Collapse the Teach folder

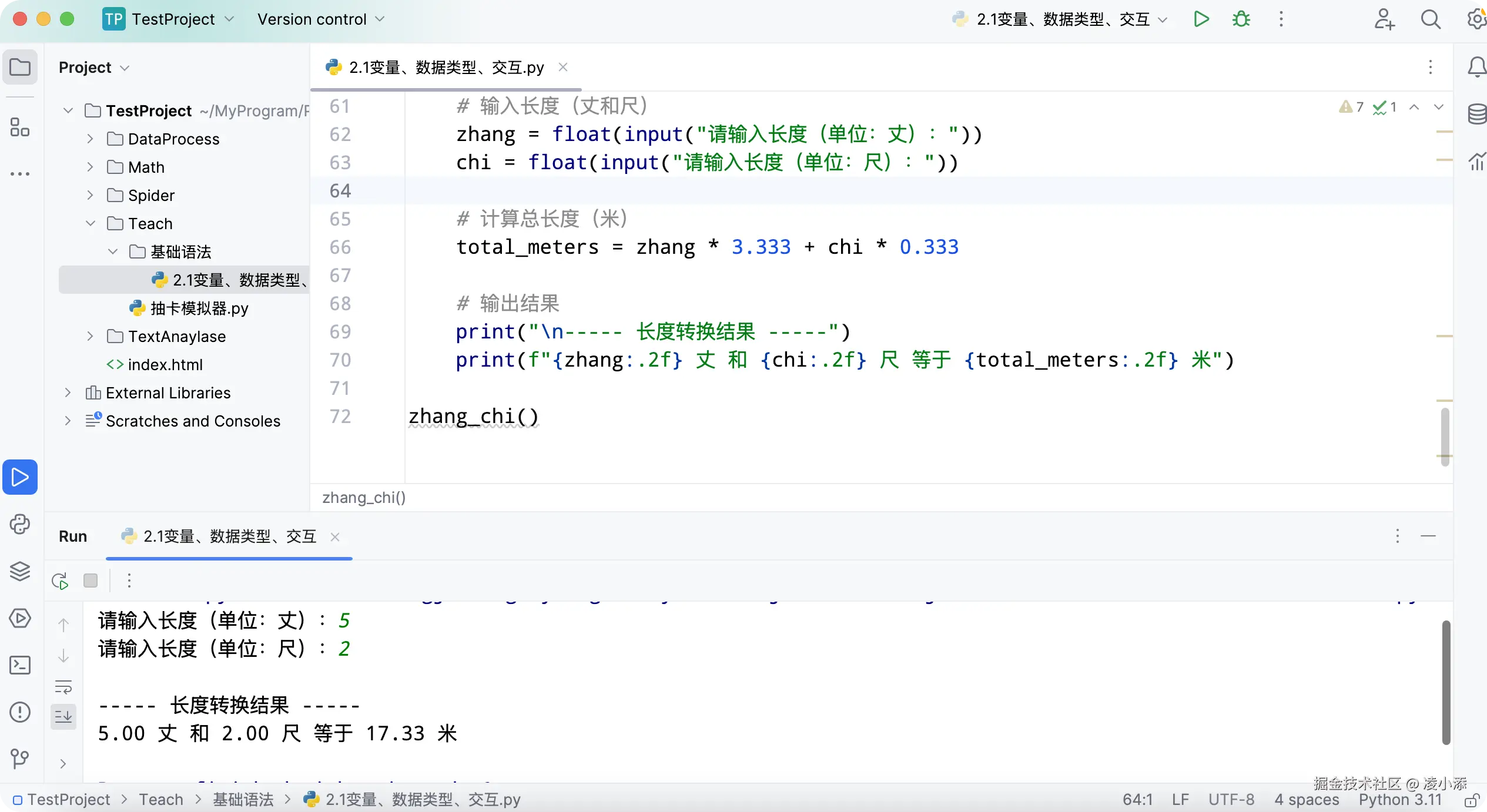click(x=90, y=224)
